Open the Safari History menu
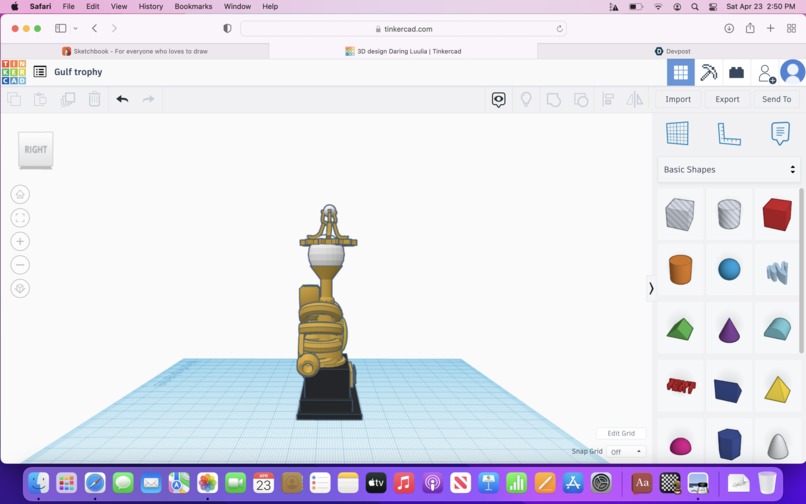 [x=151, y=6]
